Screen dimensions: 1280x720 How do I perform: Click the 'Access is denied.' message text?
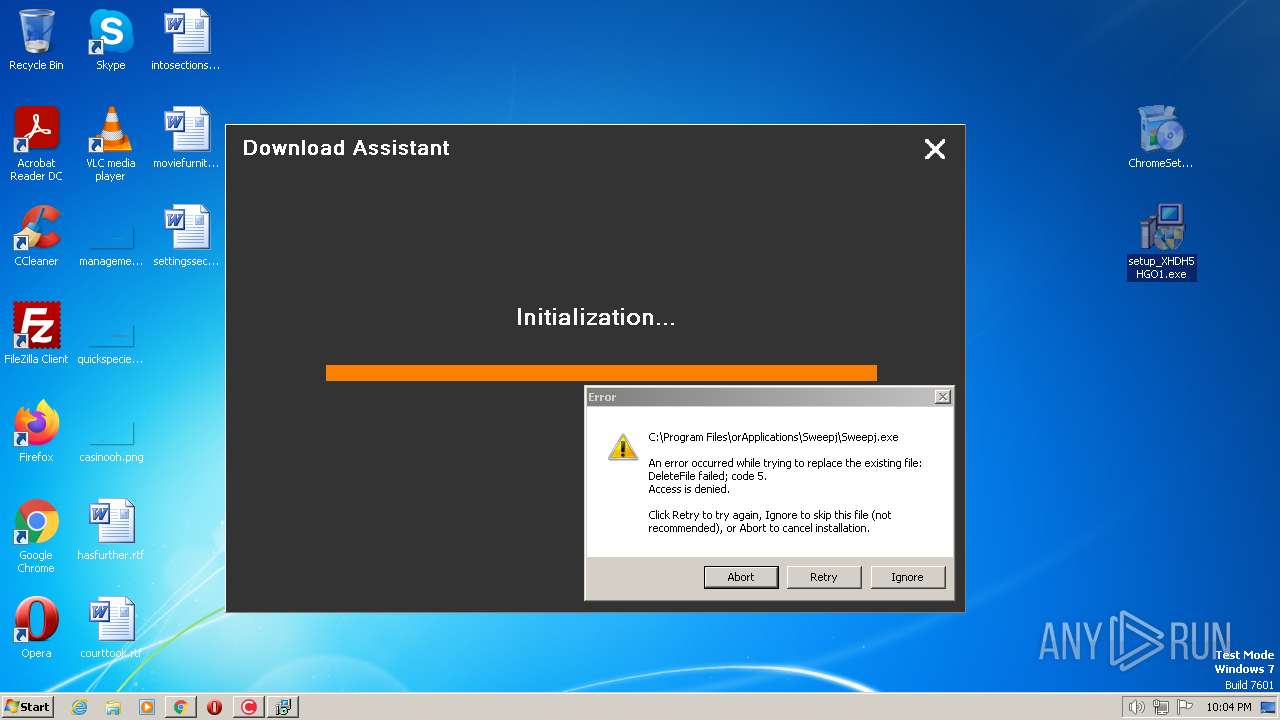(x=689, y=489)
